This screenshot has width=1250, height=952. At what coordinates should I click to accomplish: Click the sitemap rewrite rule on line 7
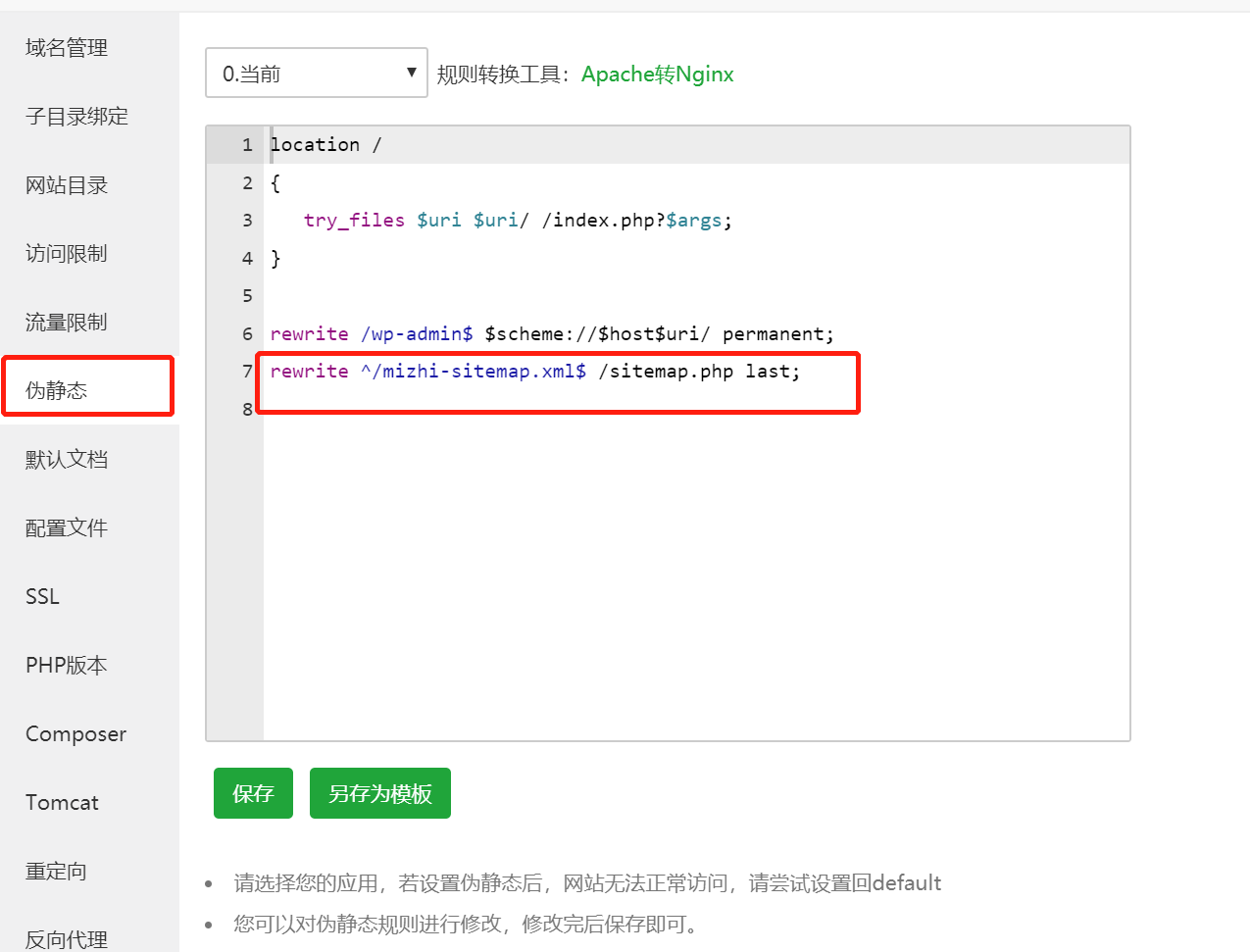[x=534, y=372]
